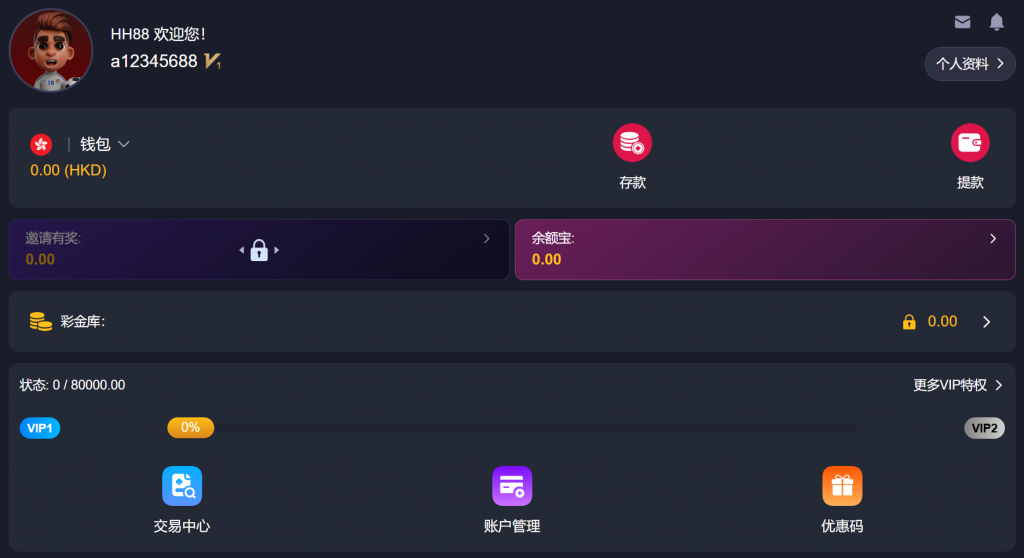
Task: Open the 优惠码 promo code gift icon
Action: [x=842, y=485]
